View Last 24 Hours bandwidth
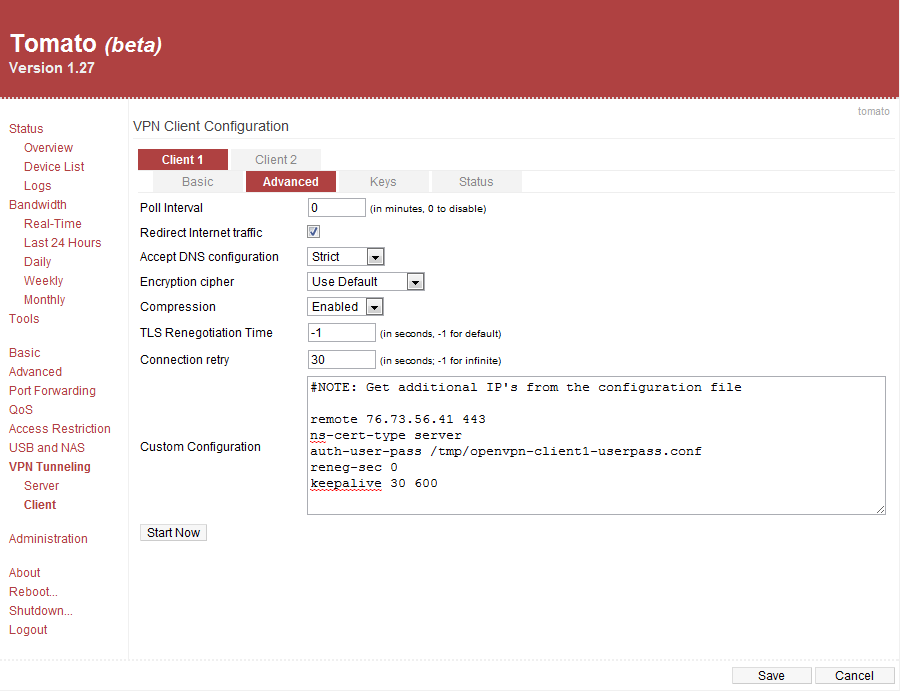Viewport: 900px width, 691px height. pos(62,243)
